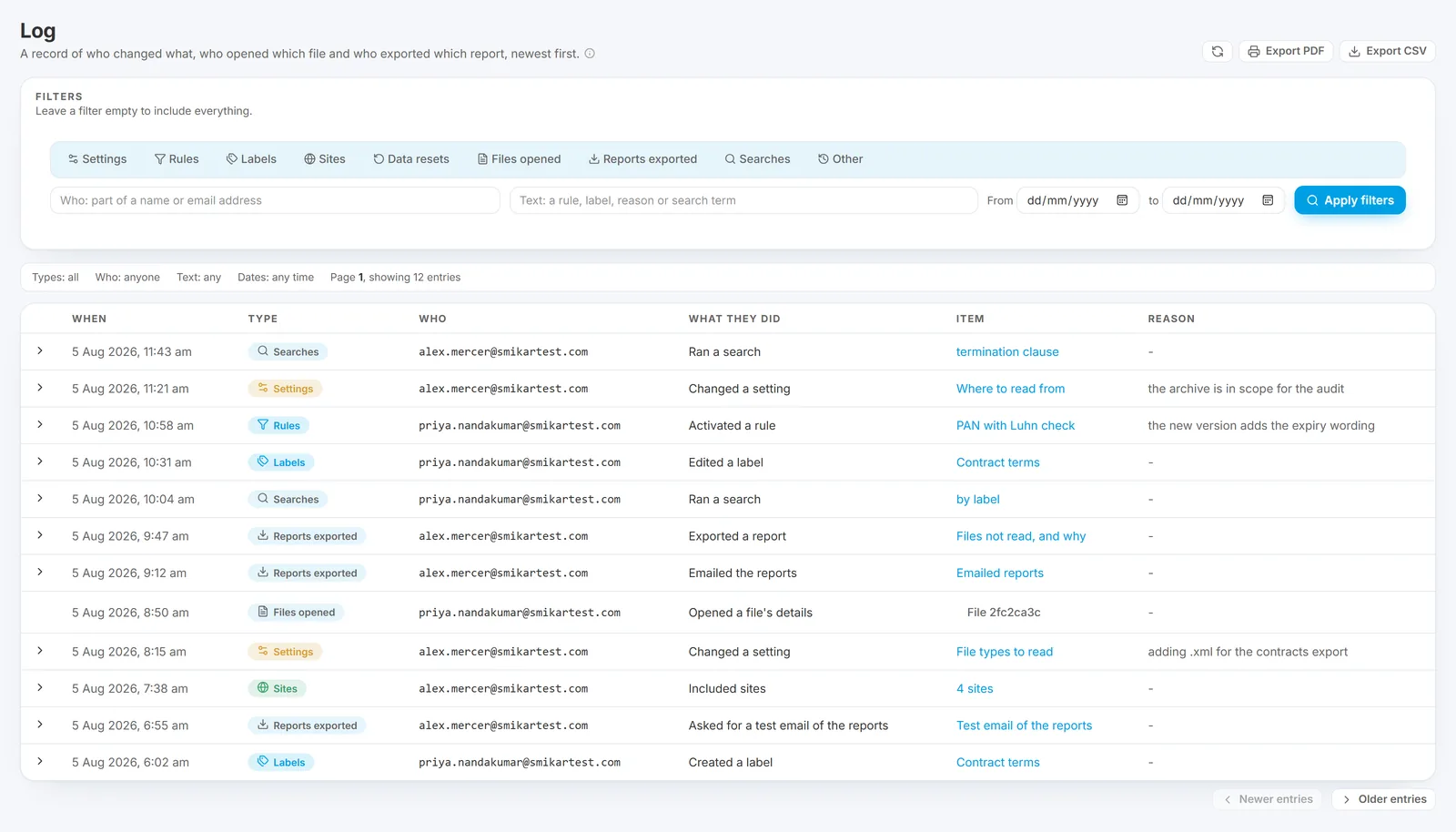Viewport: 1456px width, 832px height.
Task: Toggle the Labels type filter
Action: point(251,159)
